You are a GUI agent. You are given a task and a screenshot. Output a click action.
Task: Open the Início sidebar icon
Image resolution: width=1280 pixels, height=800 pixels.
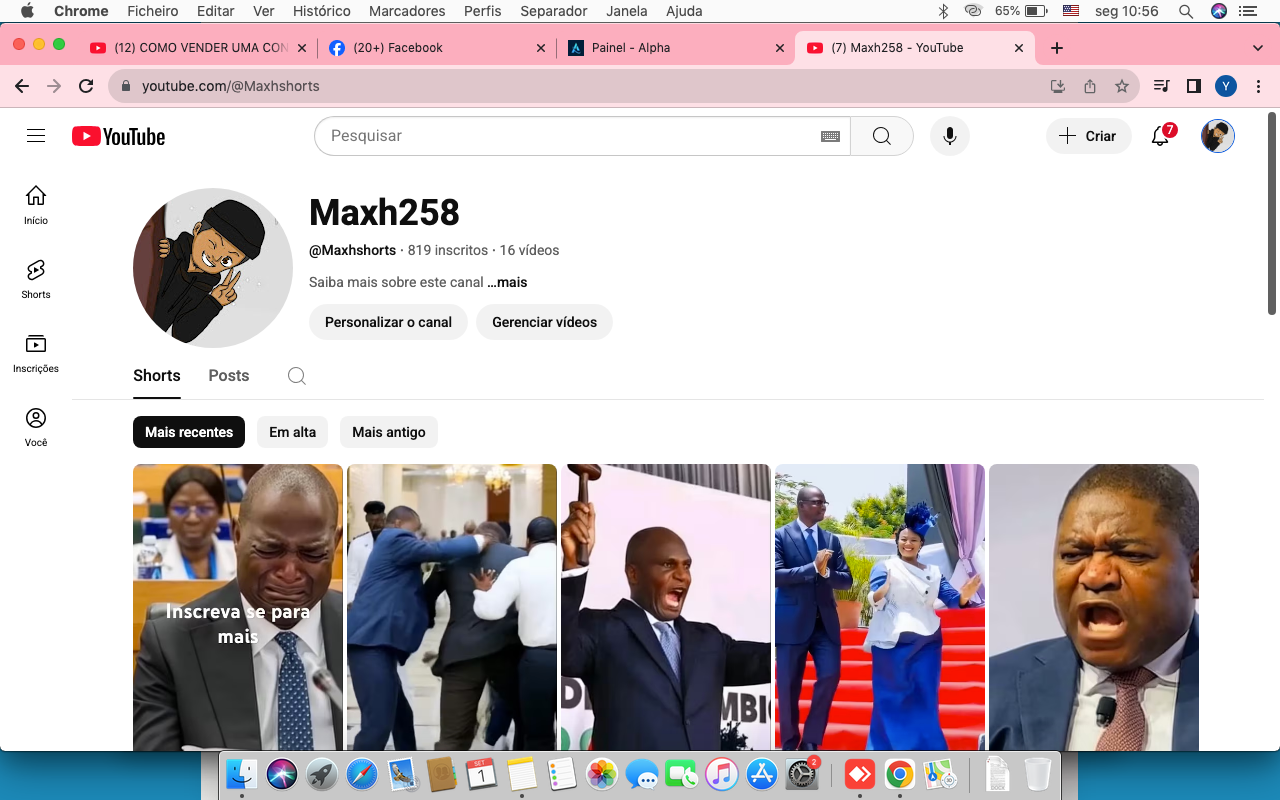[36, 205]
